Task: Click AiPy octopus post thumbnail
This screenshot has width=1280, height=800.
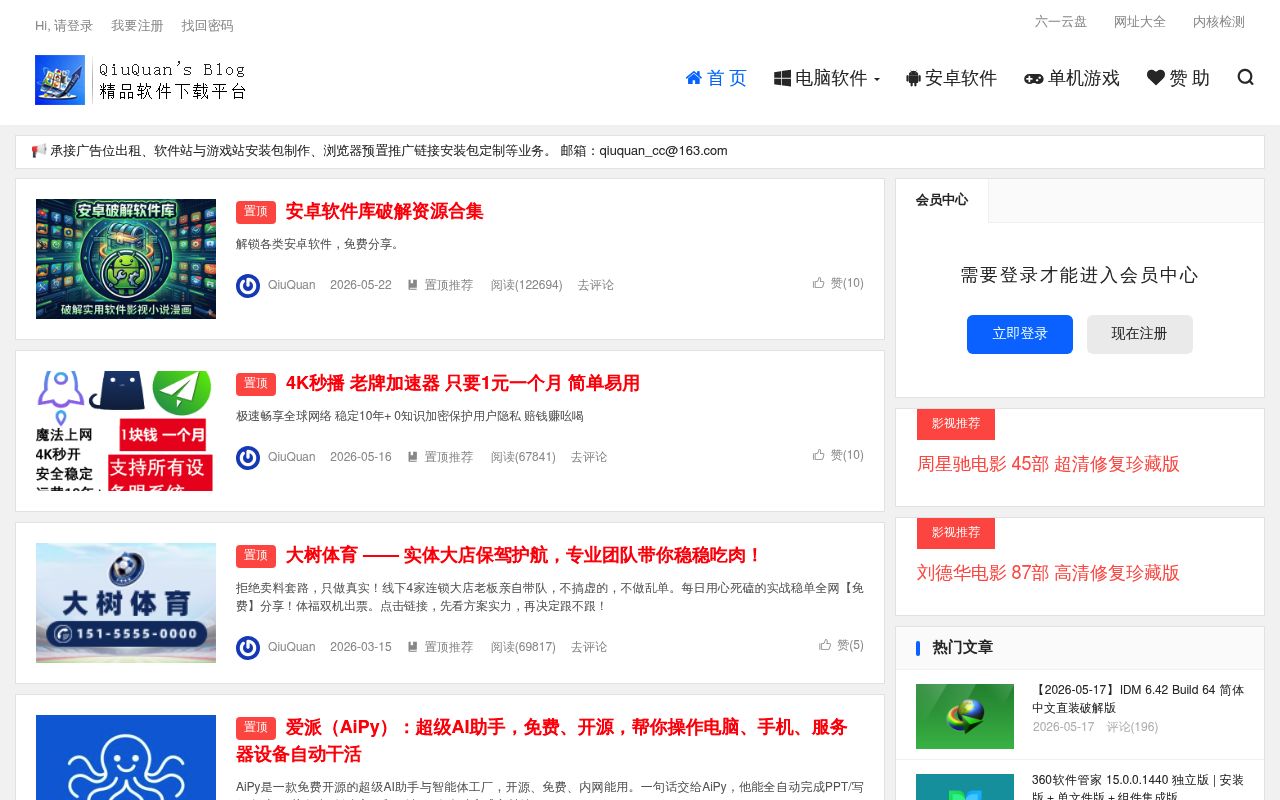Action: [126, 757]
